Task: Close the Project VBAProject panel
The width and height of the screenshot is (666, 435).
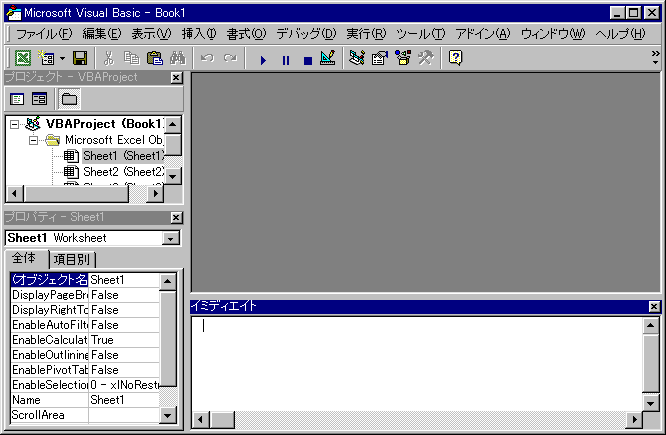Action: coord(176,78)
